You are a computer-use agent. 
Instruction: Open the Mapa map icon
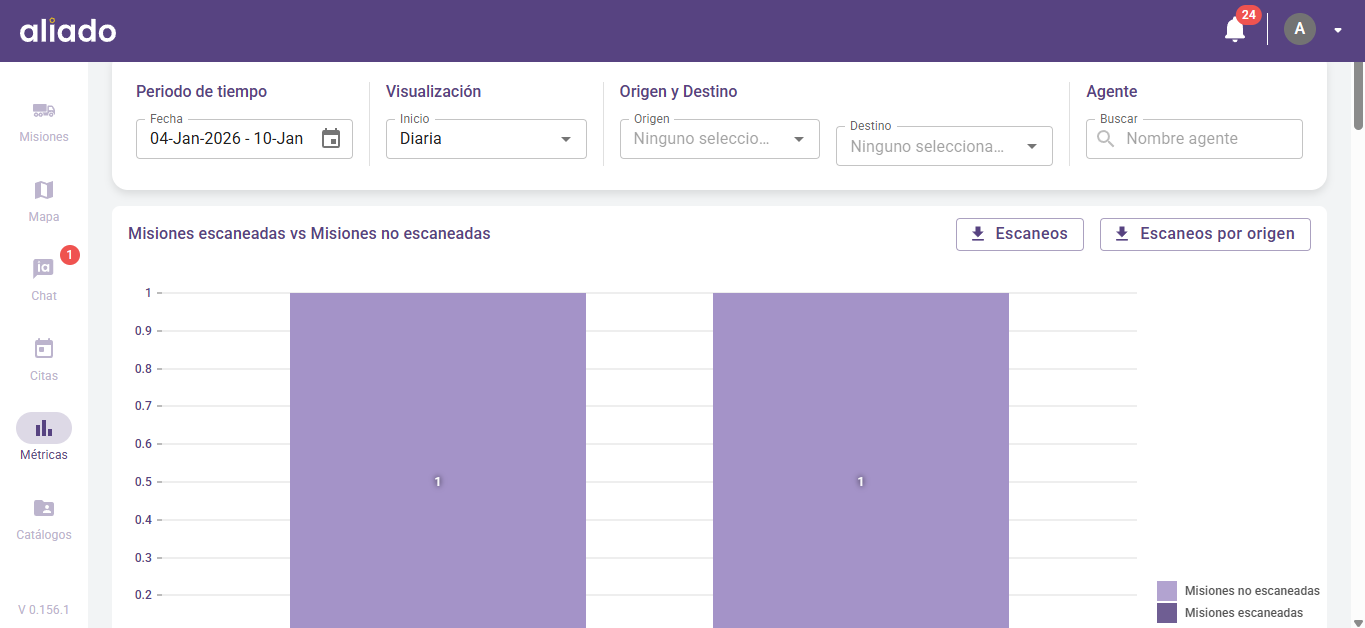(x=43, y=190)
